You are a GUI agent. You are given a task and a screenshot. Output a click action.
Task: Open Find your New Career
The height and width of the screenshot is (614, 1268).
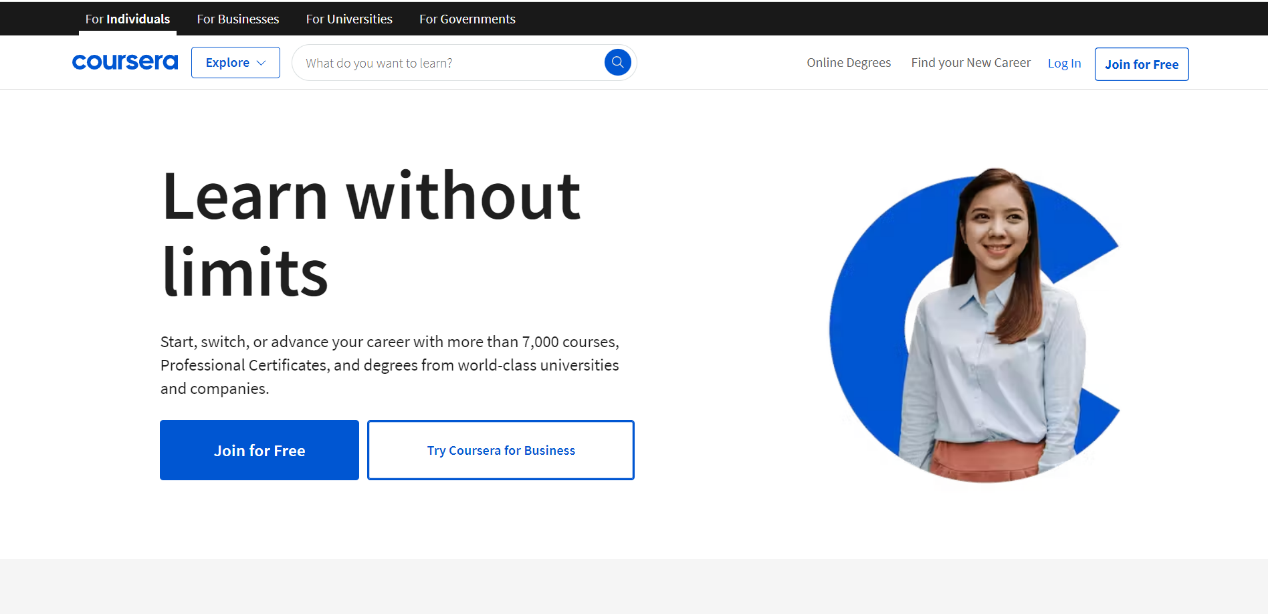tap(970, 62)
